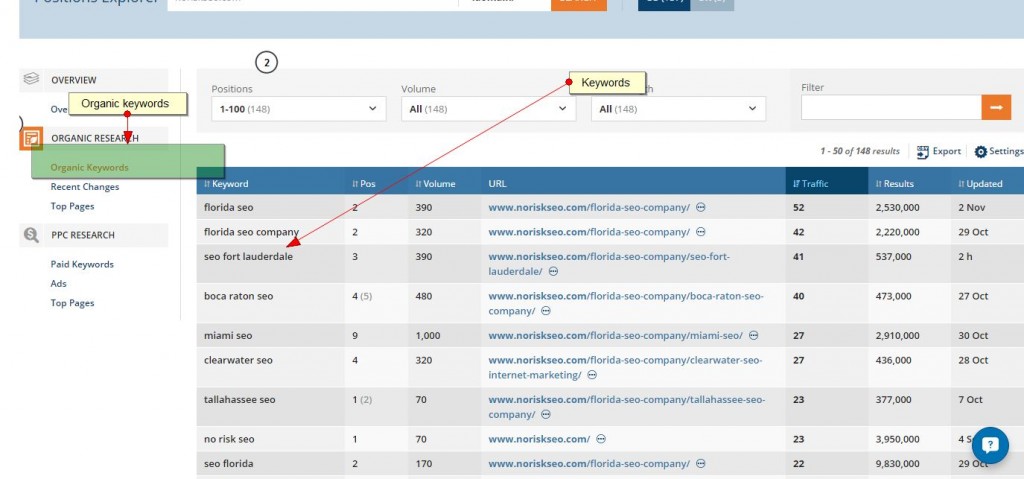Open URL for miami seo keyword

click(615, 335)
